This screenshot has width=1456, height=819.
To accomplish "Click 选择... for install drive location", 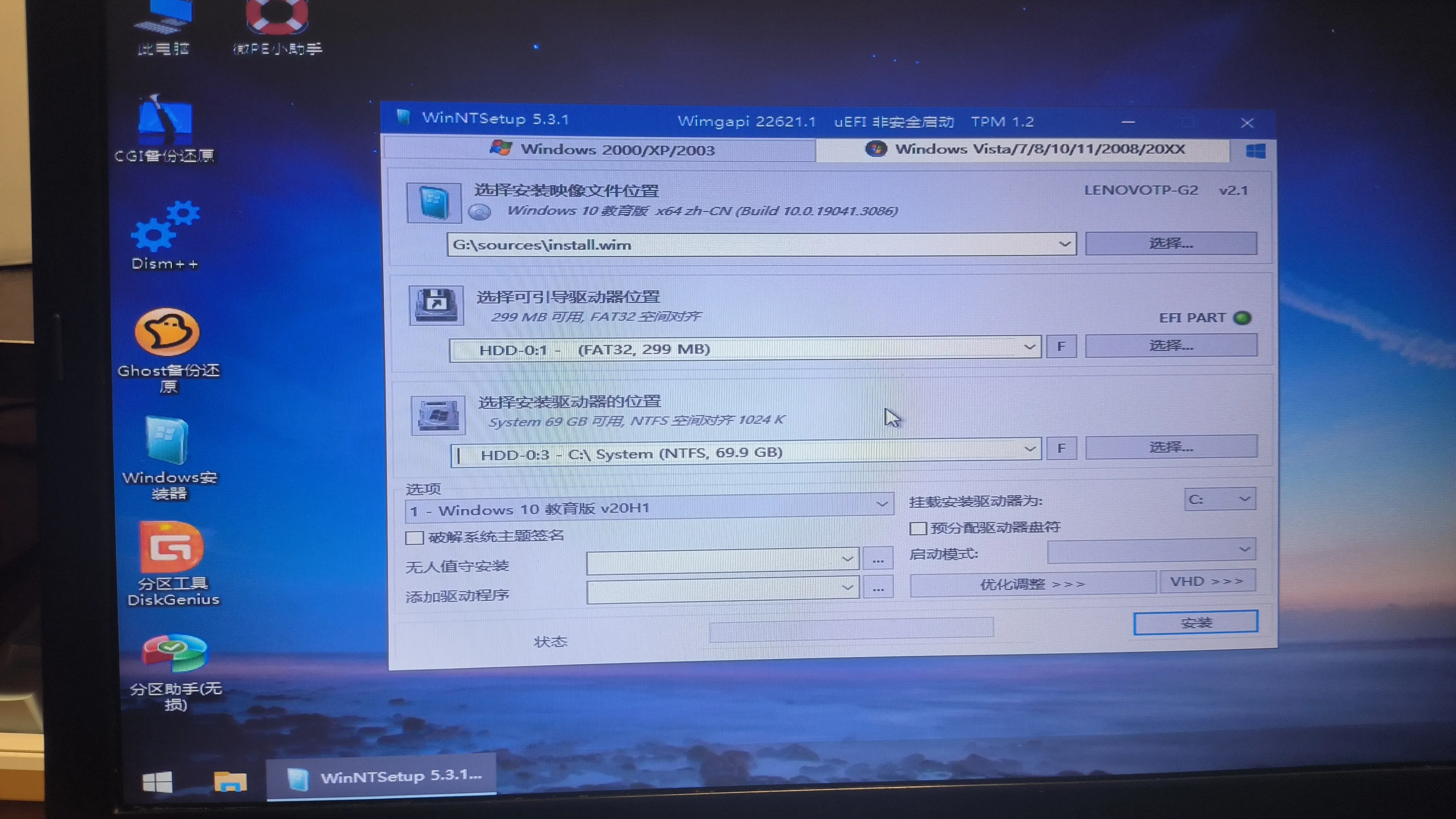I will [1171, 447].
